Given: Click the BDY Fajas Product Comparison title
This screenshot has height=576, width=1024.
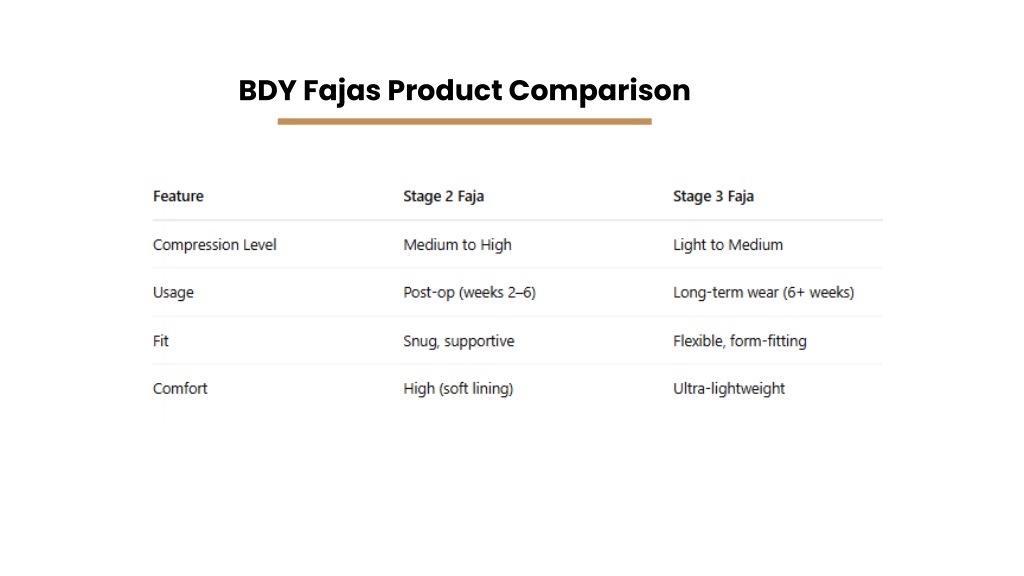Looking at the screenshot, I should pyautogui.click(x=464, y=91).
